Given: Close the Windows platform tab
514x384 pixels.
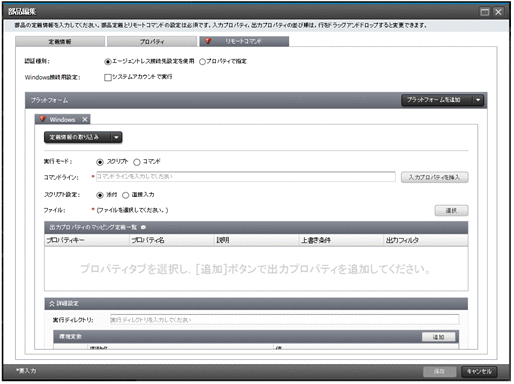Looking at the screenshot, I should [x=85, y=119].
